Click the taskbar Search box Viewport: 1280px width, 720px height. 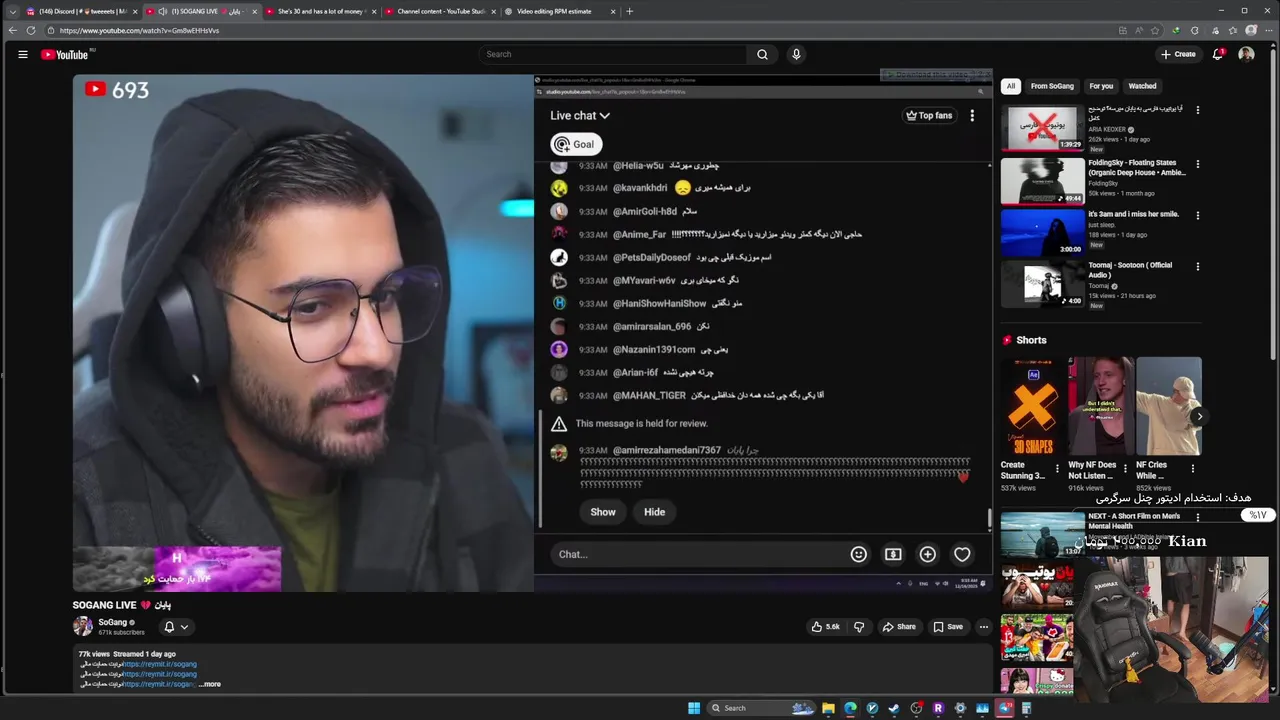point(761,708)
